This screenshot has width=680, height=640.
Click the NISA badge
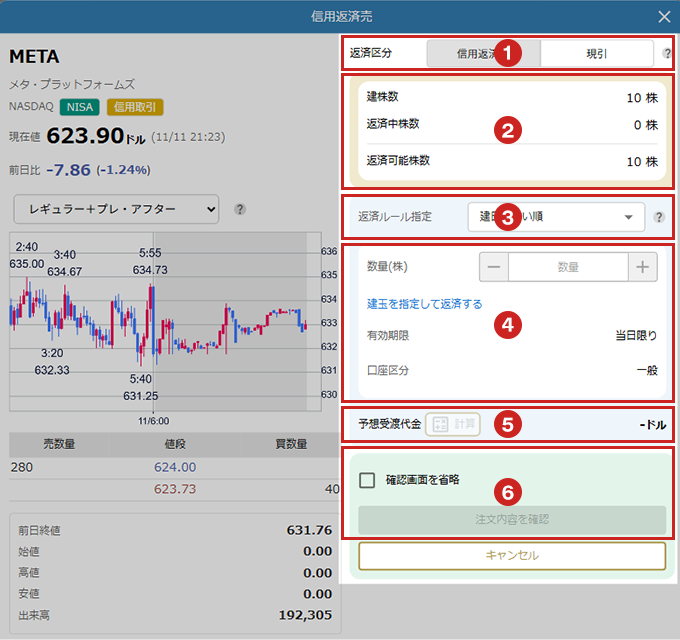click(80, 107)
